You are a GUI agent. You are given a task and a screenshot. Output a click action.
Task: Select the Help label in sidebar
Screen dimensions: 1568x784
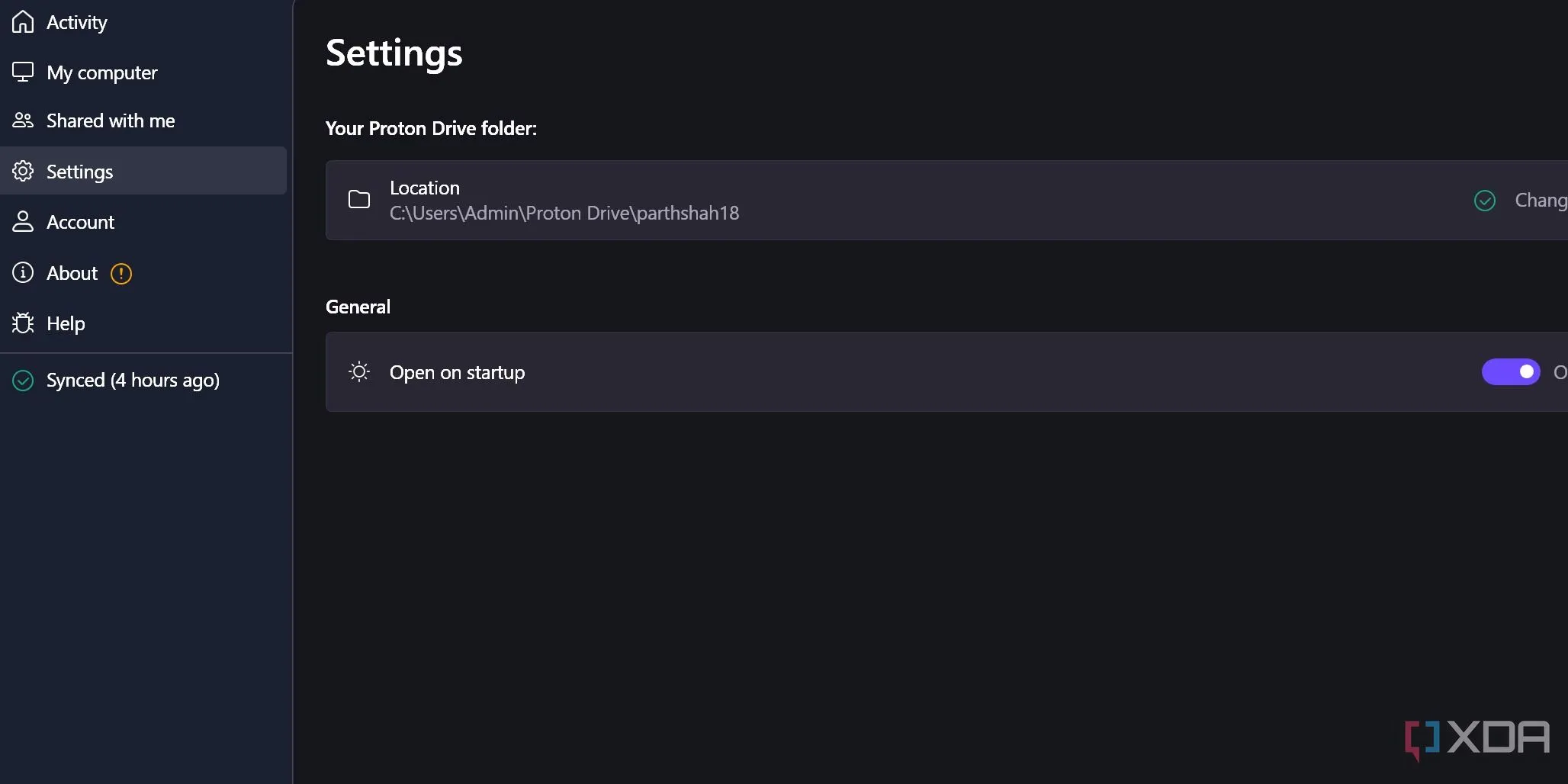click(x=66, y=323)
